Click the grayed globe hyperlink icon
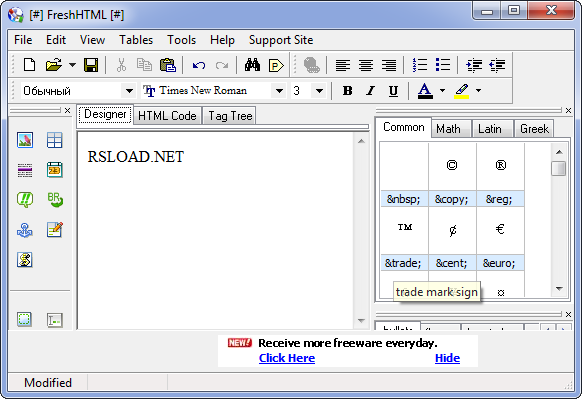 (311, 65)
